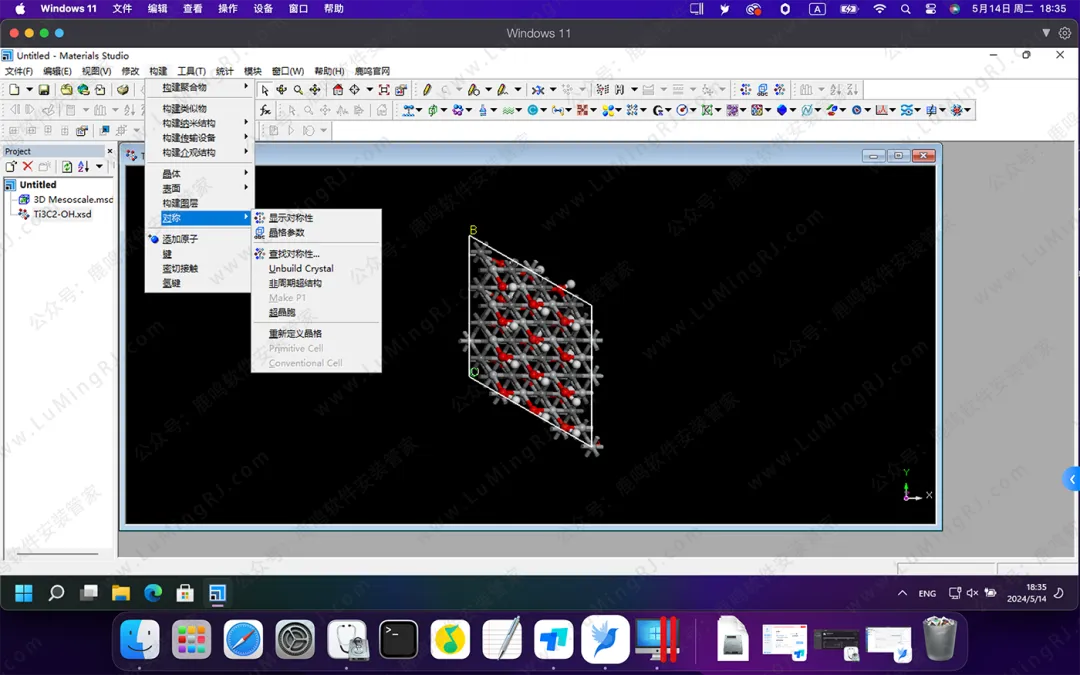Select the Zoom magnifier tool
The image size is (1080, 675).
(x=298, y=90)
